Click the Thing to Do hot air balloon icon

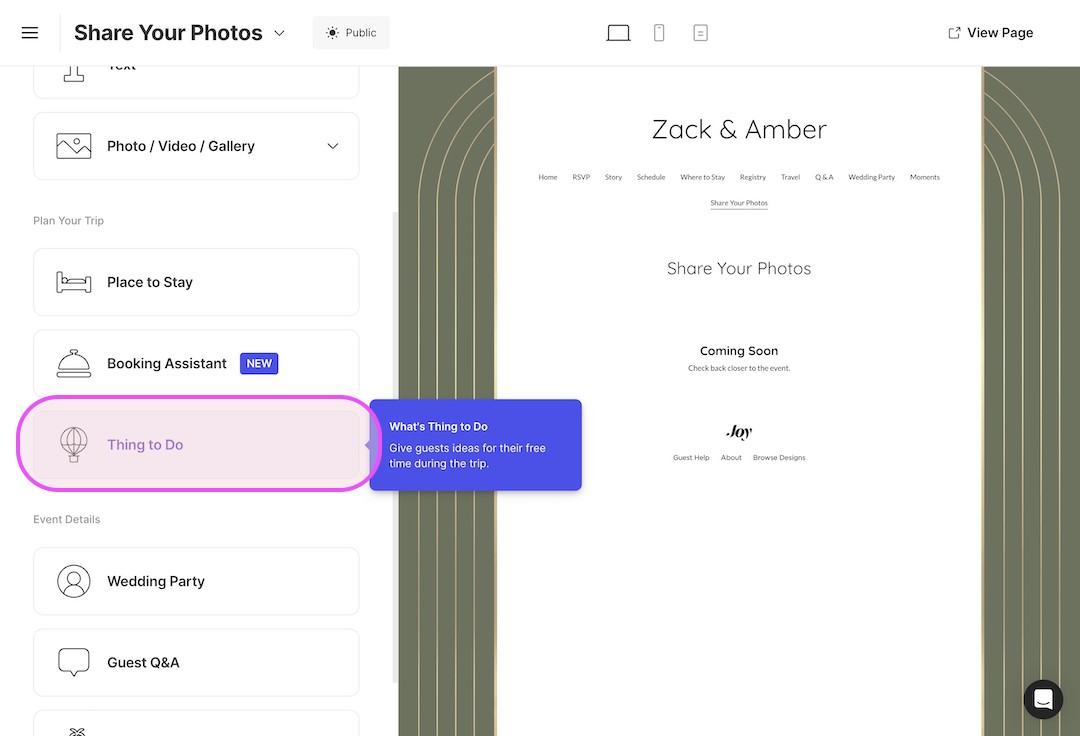point(75,444)
